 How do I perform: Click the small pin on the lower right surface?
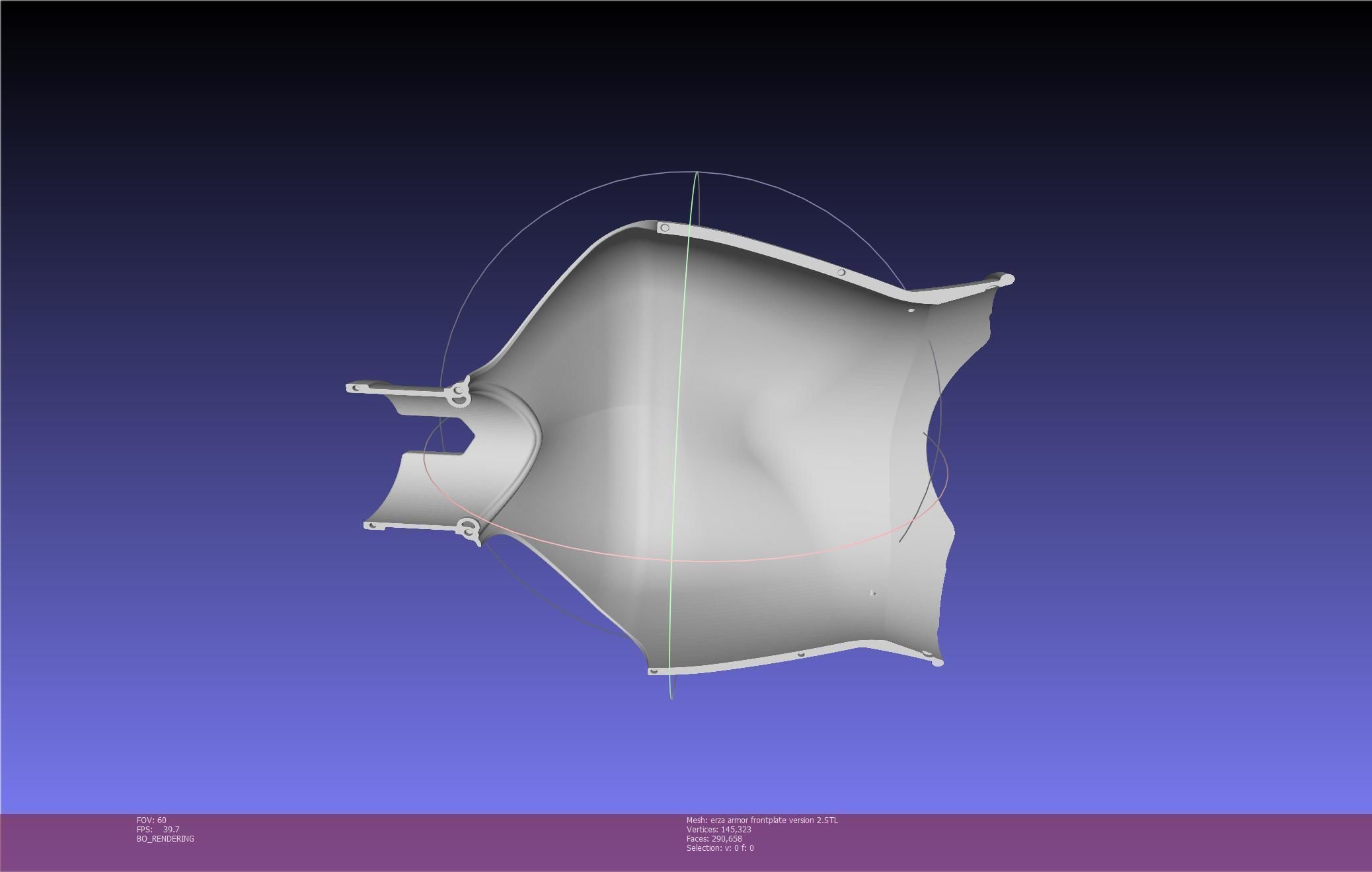coord(872,593)
